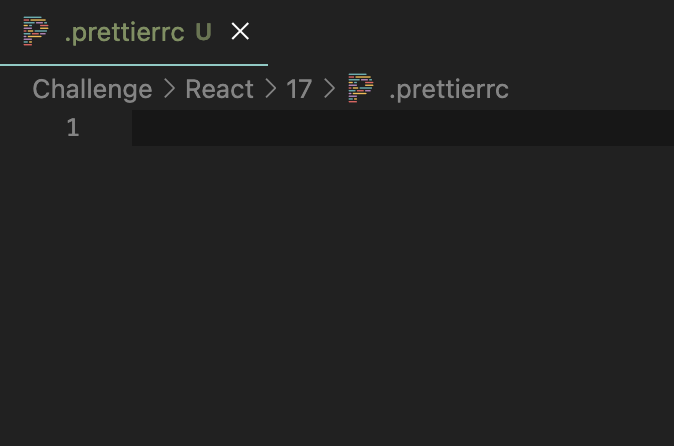The height and width of the screenshot is (446, 674).
Task: Click the chevron following the 17 breadcrumb
Action: (x=329, y=89)
